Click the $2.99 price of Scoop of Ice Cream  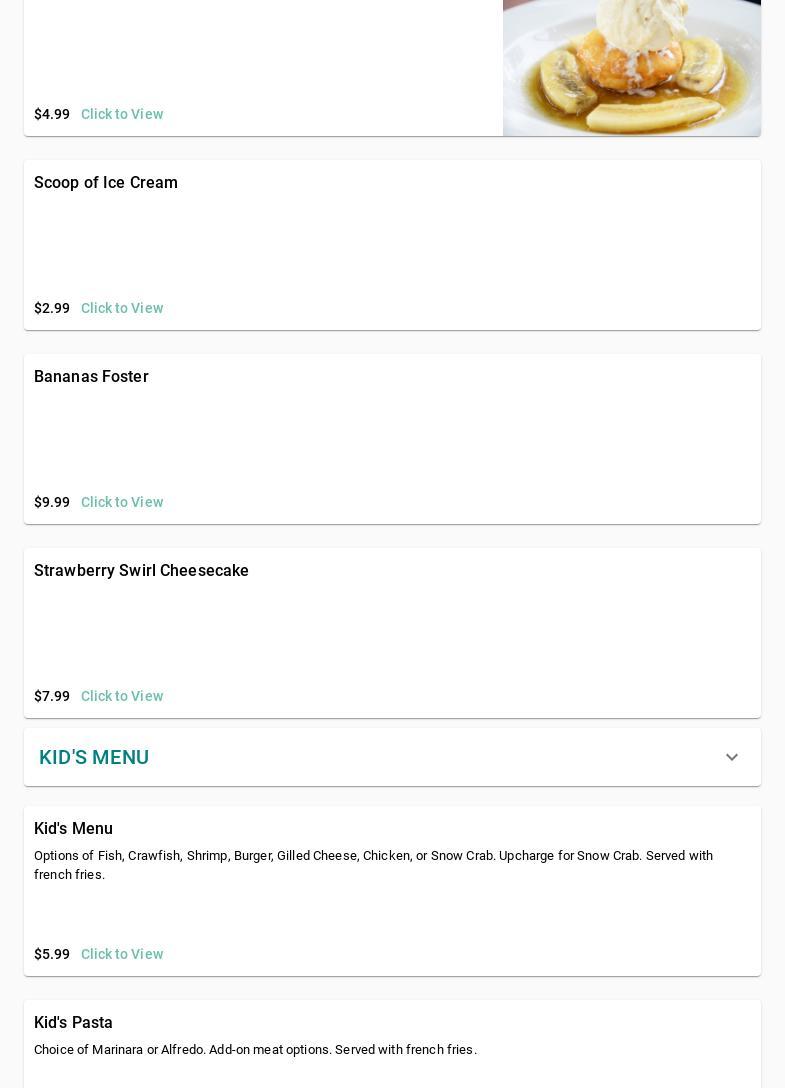click(52, 308)
